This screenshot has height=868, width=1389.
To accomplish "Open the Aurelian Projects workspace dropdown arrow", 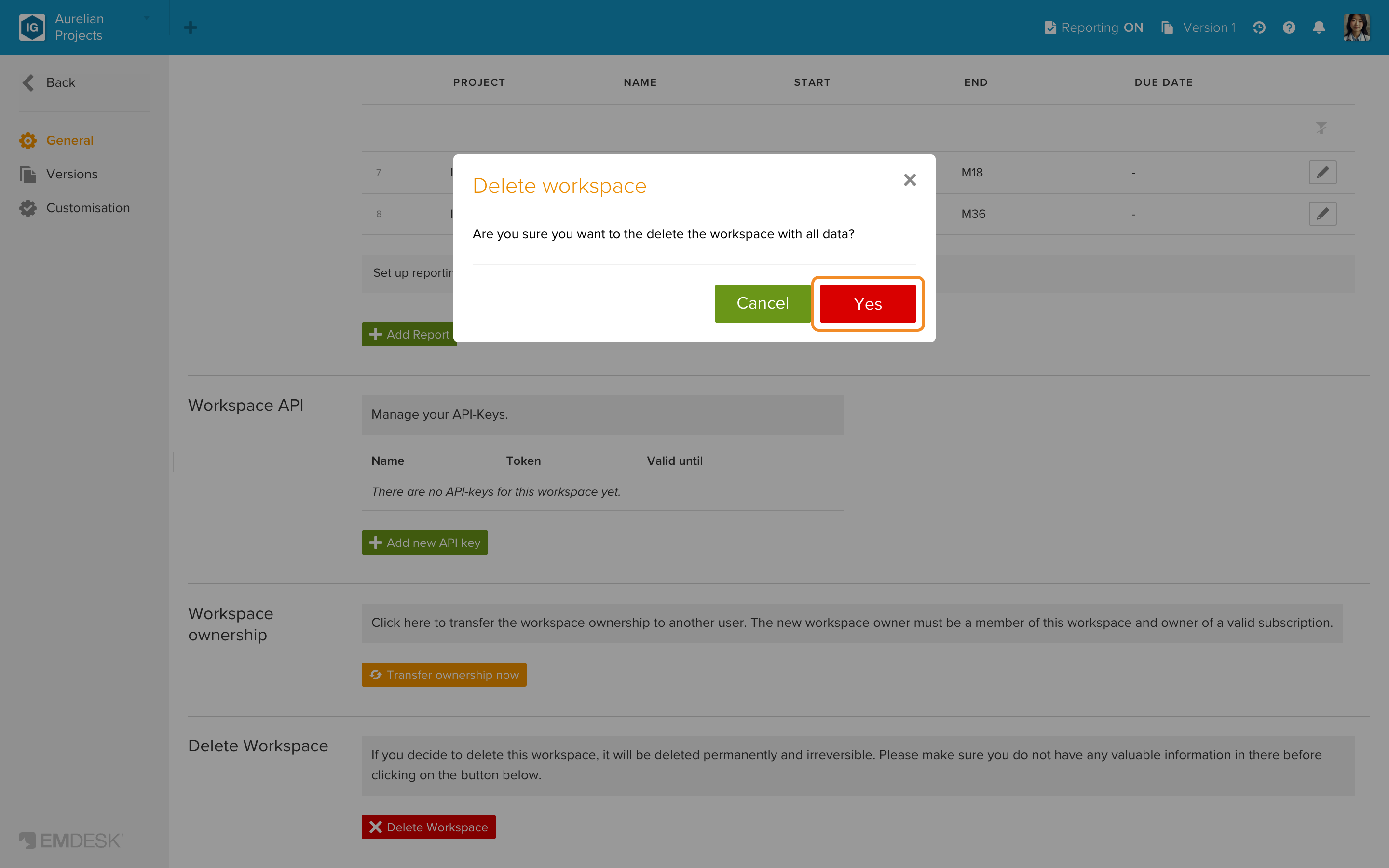I will click(x=146, y=18).
